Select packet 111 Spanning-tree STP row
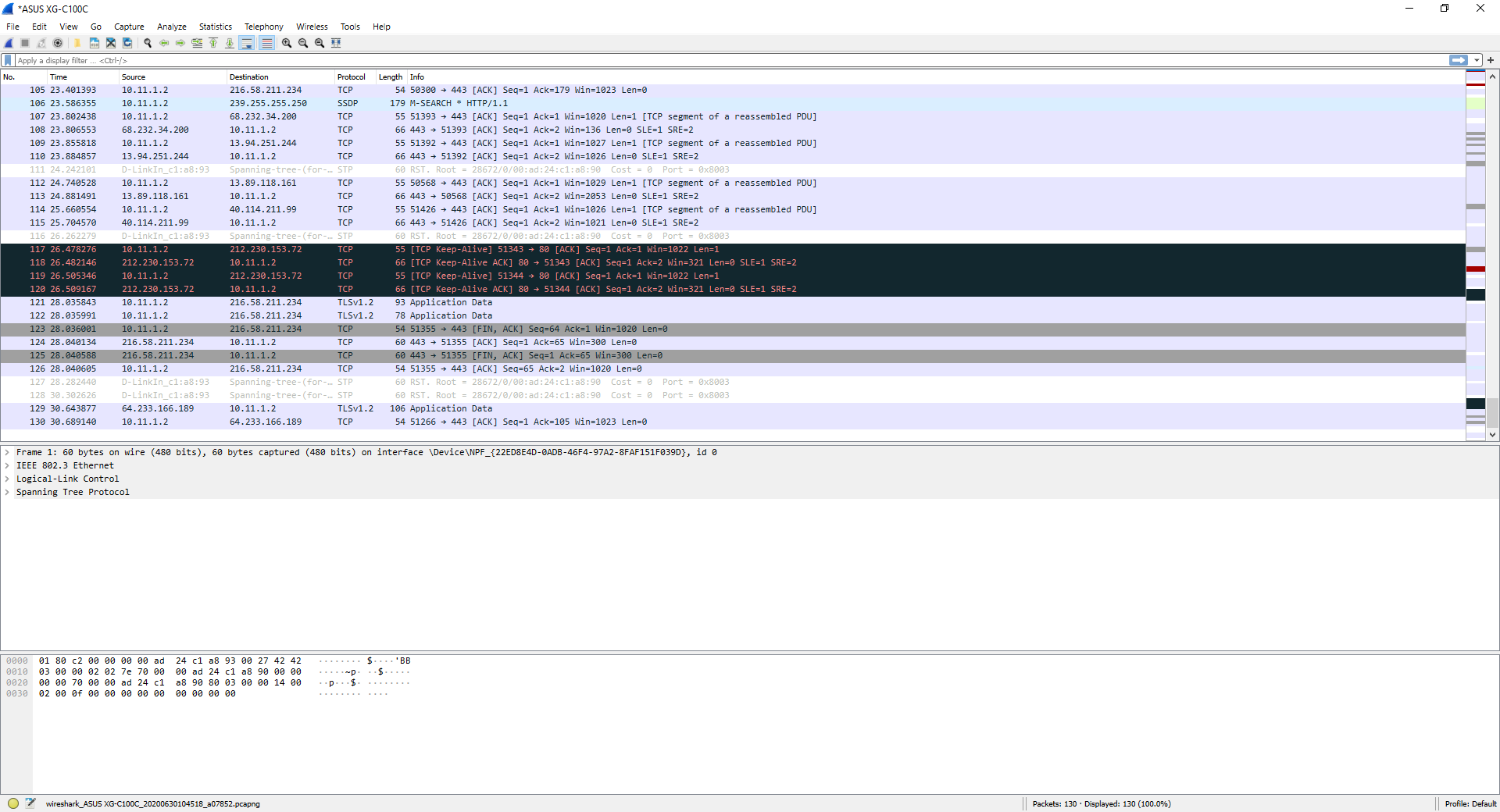This screenshot has height=812, width=1500. [x=733, y=169]
